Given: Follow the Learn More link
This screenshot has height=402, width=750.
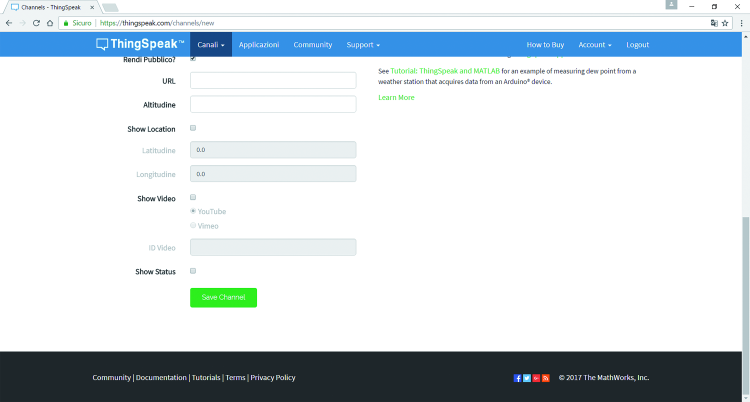Looking at the screenshot, I should (396, 97).
